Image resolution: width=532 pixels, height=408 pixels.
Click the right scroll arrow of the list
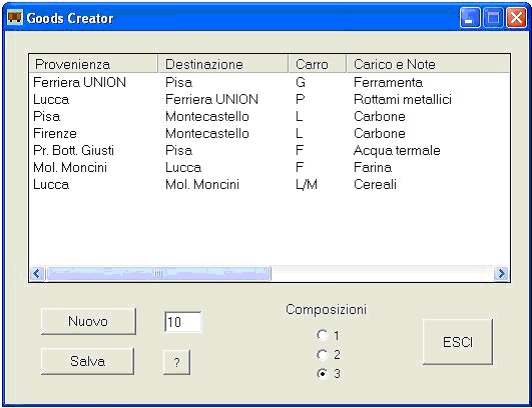click(x=501, y=273)
